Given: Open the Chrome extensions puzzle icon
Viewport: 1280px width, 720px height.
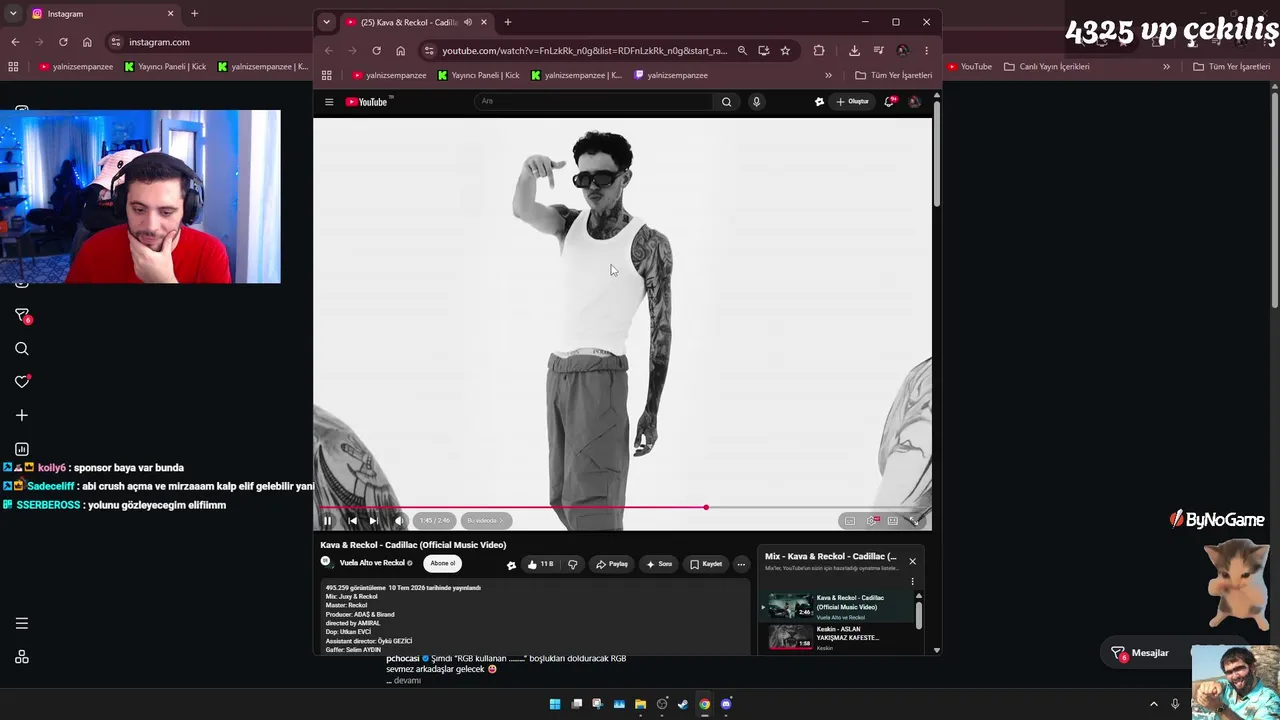Looking at the screenshot, I should point(819,50).
